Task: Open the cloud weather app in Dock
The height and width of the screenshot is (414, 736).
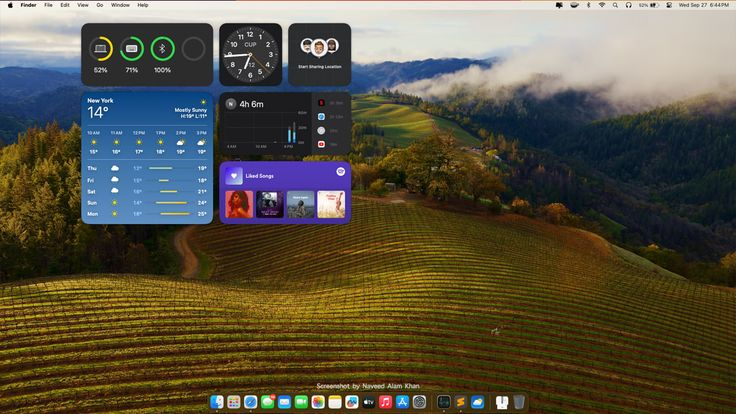Action: 477,402
